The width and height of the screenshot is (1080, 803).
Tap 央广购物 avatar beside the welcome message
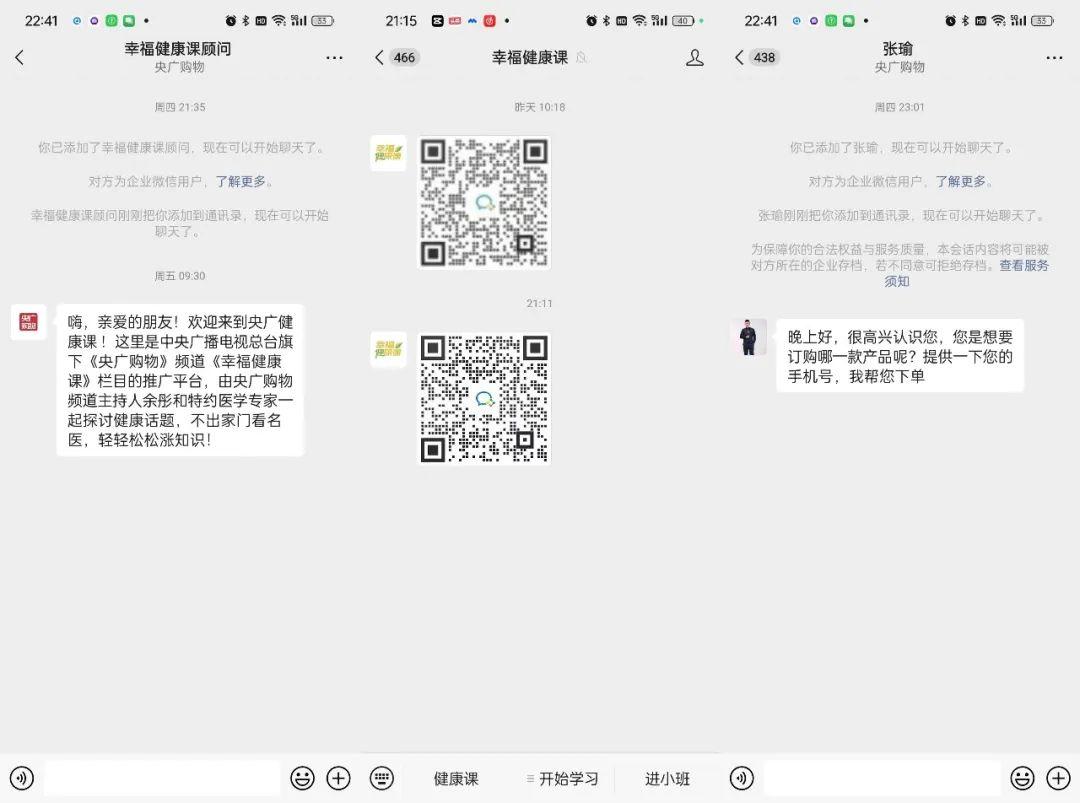[28, 322]
